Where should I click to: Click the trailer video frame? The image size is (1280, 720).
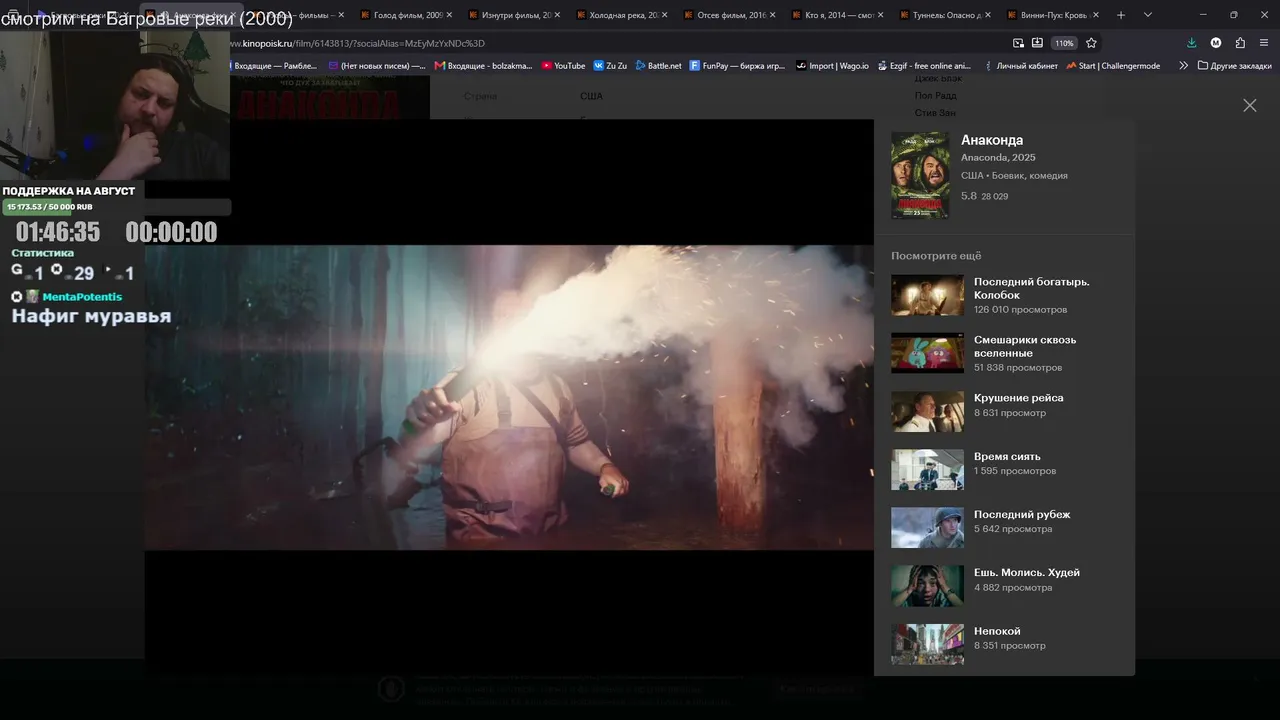click(x=509, y=397)
